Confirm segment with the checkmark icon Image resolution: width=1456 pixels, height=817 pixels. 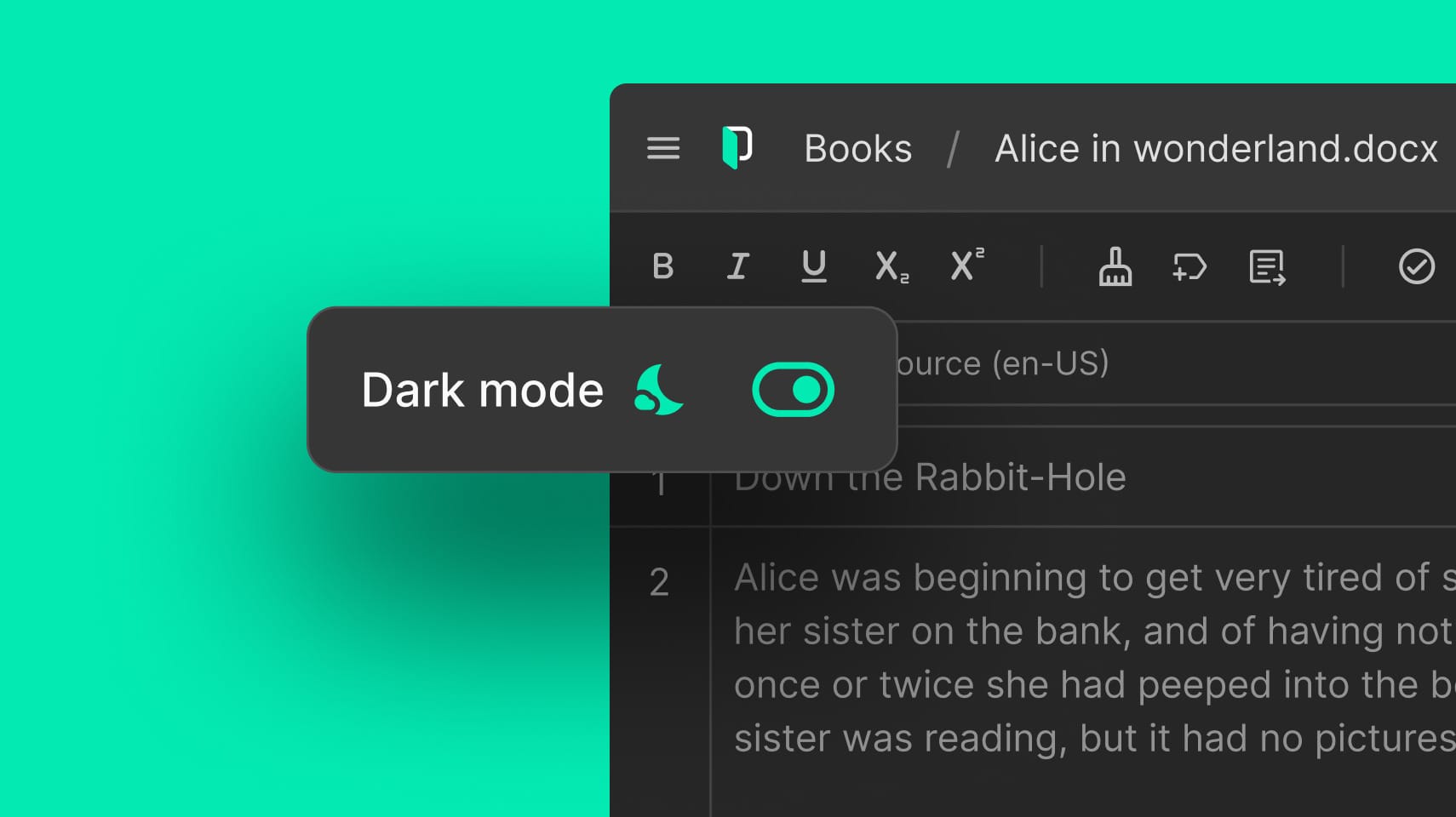point(1416,266)
